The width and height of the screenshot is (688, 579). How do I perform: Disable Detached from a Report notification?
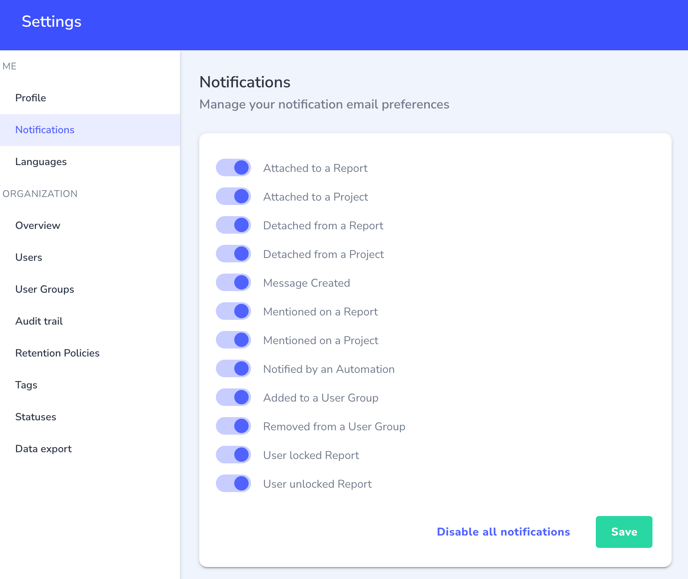233,225
